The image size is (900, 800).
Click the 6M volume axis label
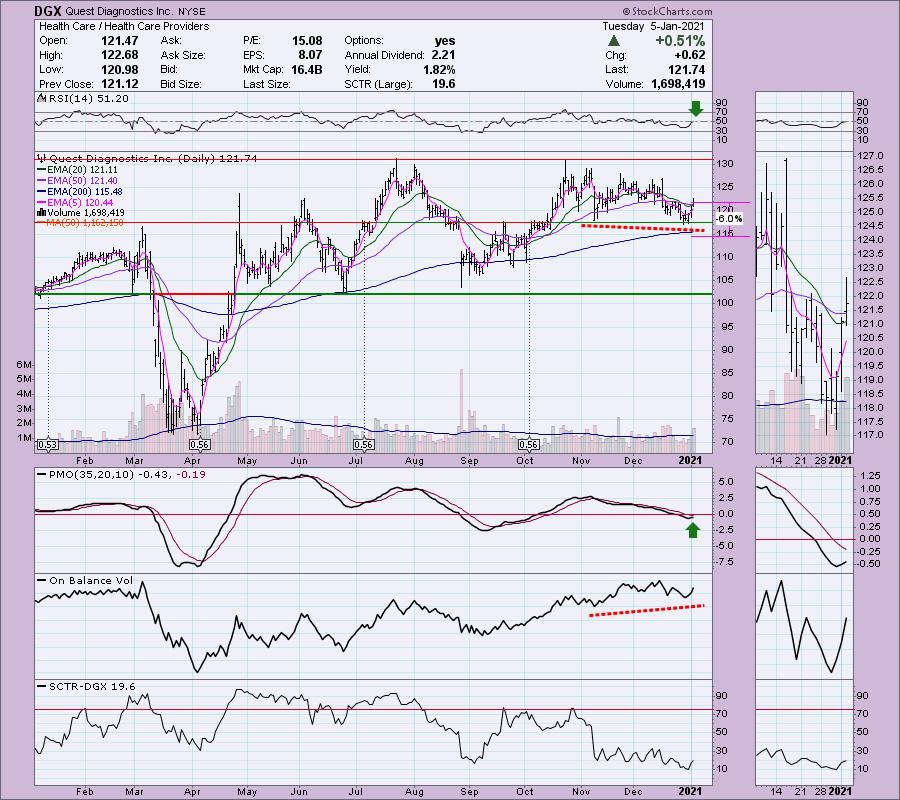(x=25, y=365)
